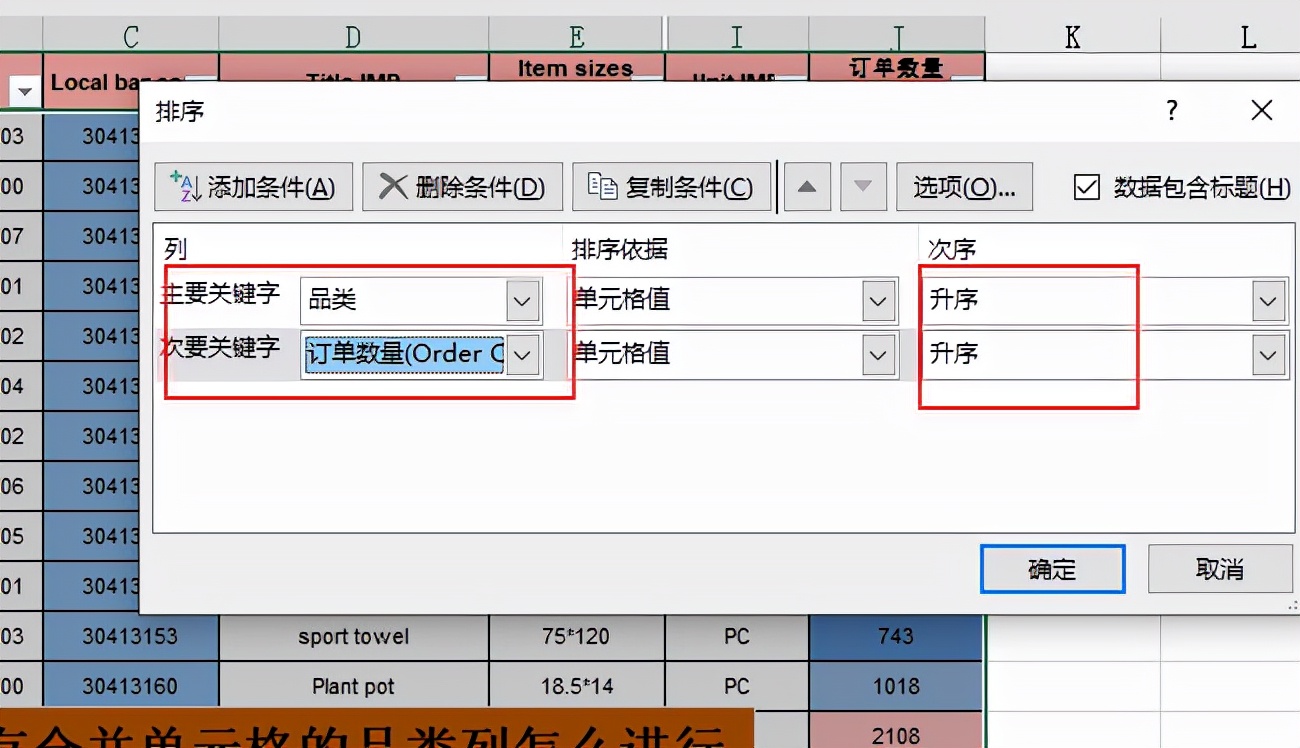Select column header J labeled 订单数量
Viewport: 1300px width, 748px height.
pos(896,36)
